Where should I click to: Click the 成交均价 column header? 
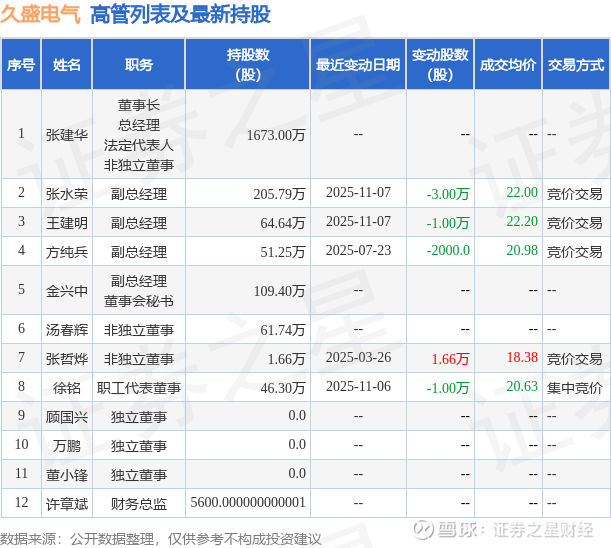tap(508, 64)
